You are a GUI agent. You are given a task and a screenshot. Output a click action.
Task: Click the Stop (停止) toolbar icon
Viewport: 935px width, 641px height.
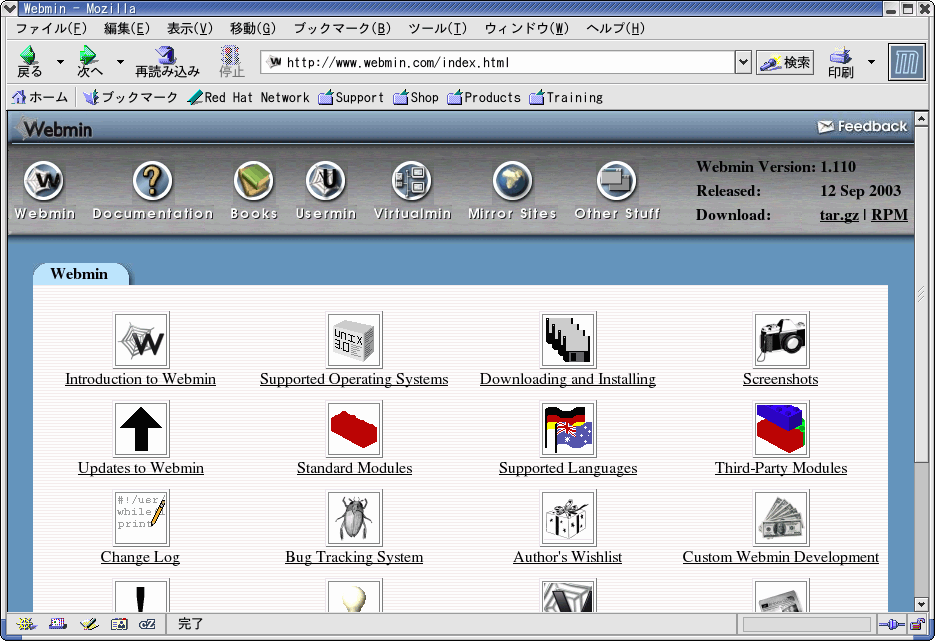(231, 61)
